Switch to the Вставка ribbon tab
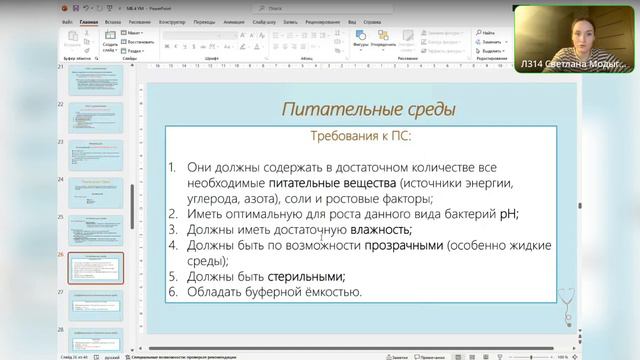 113,22
